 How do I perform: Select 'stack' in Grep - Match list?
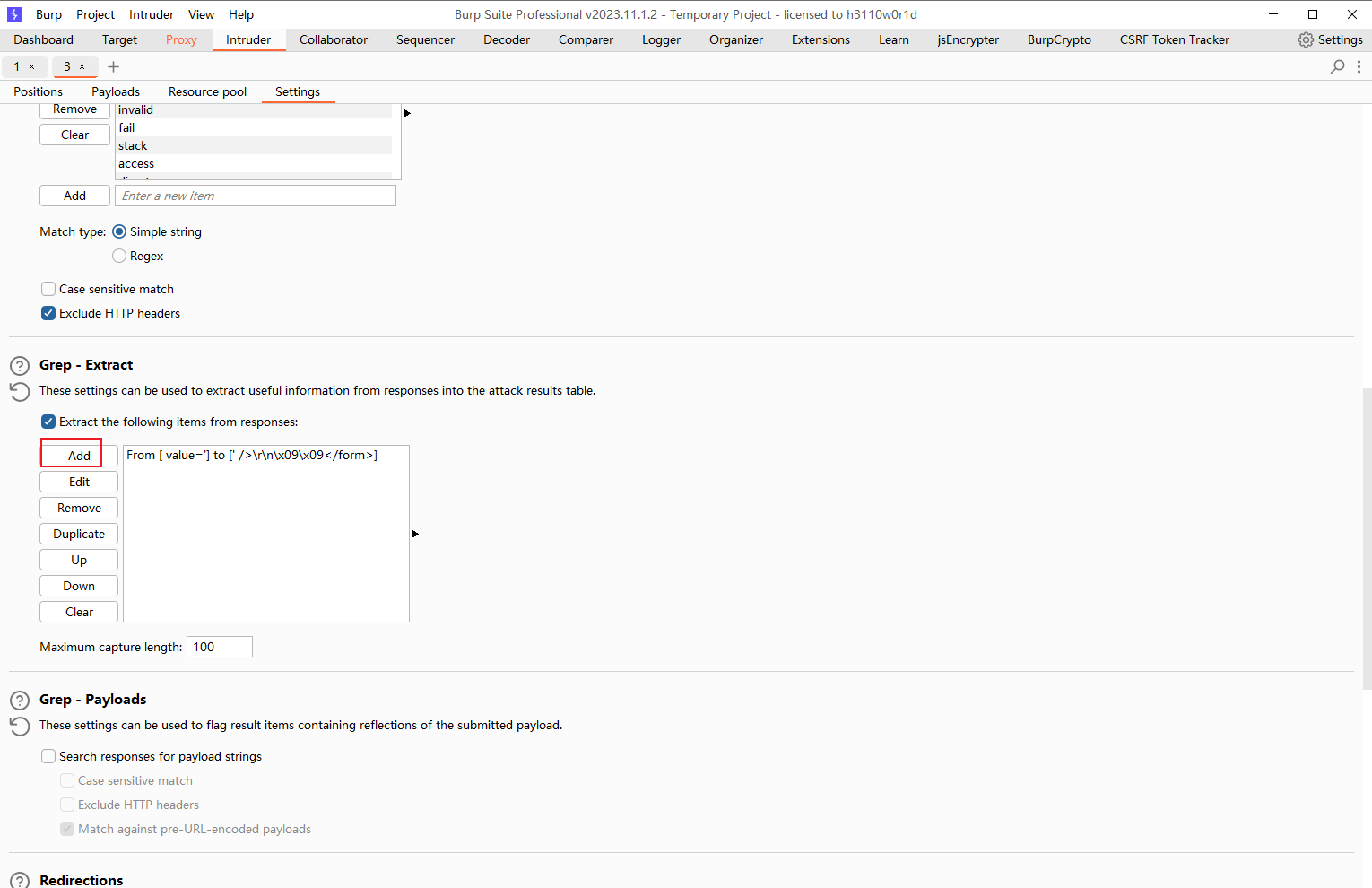[x=254, y=145]
